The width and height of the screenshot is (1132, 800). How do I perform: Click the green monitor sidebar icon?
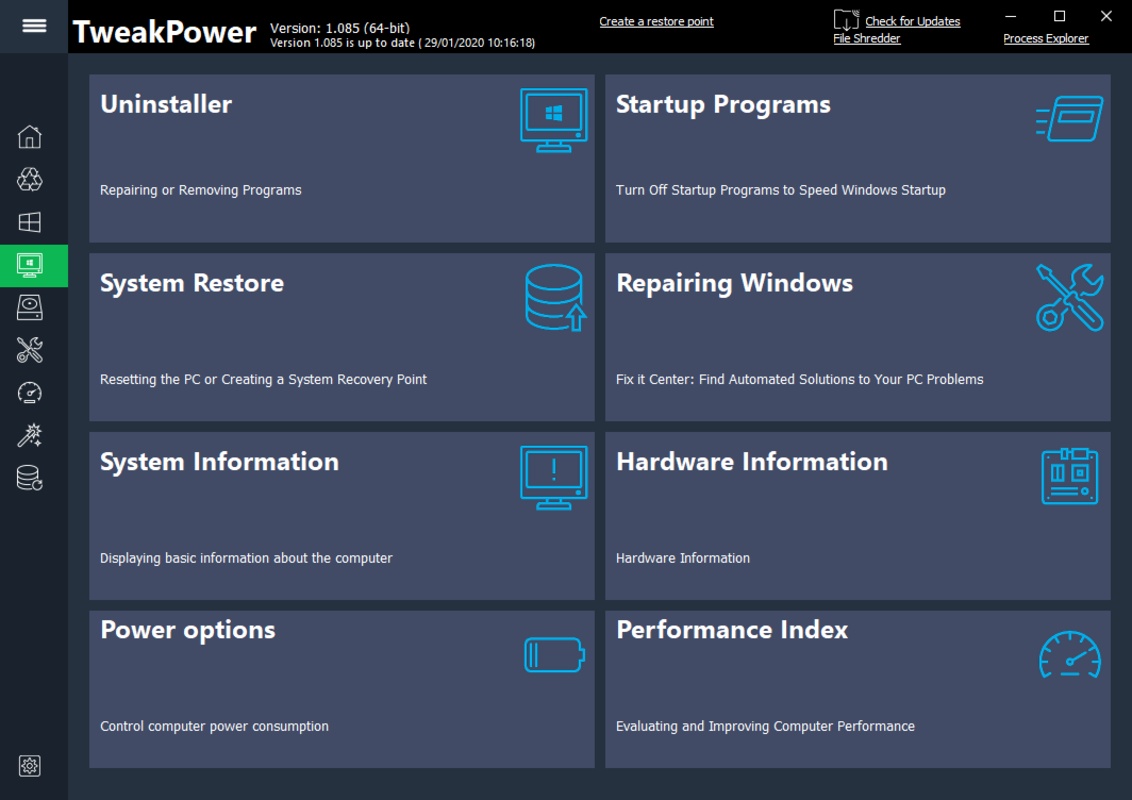30,265
